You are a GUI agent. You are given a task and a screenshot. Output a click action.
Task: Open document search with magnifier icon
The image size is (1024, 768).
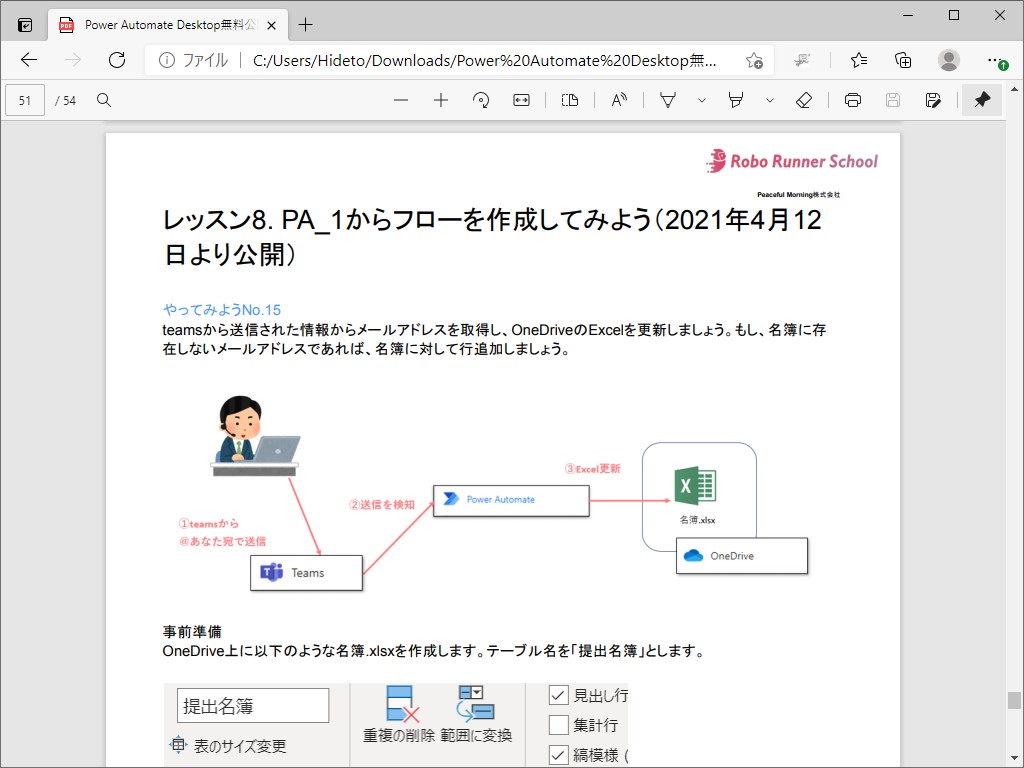point(104,100)
